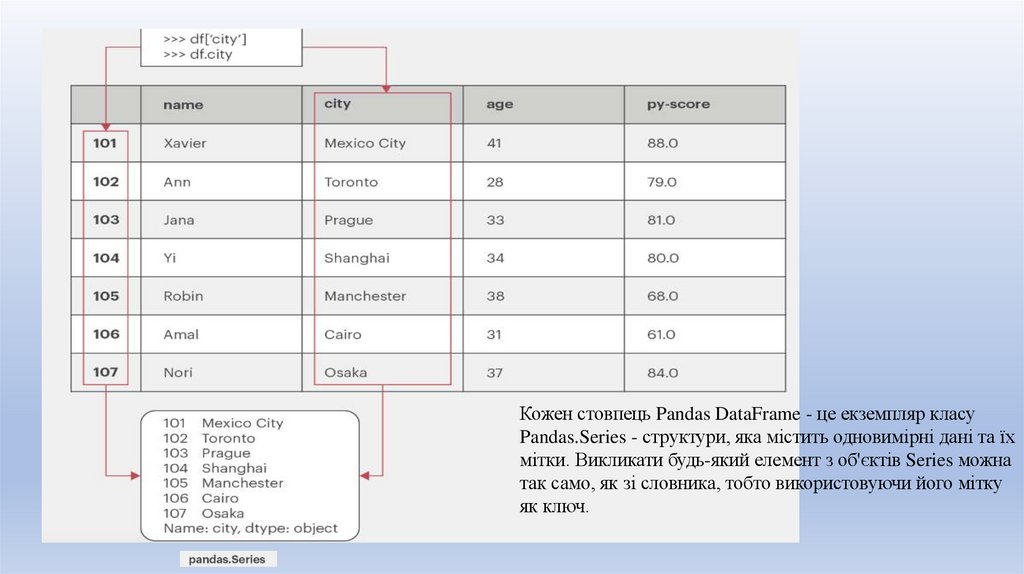The image size is (1024, 574).
Task: Click py-score value 61.0
Action: [x=661, y=334]
